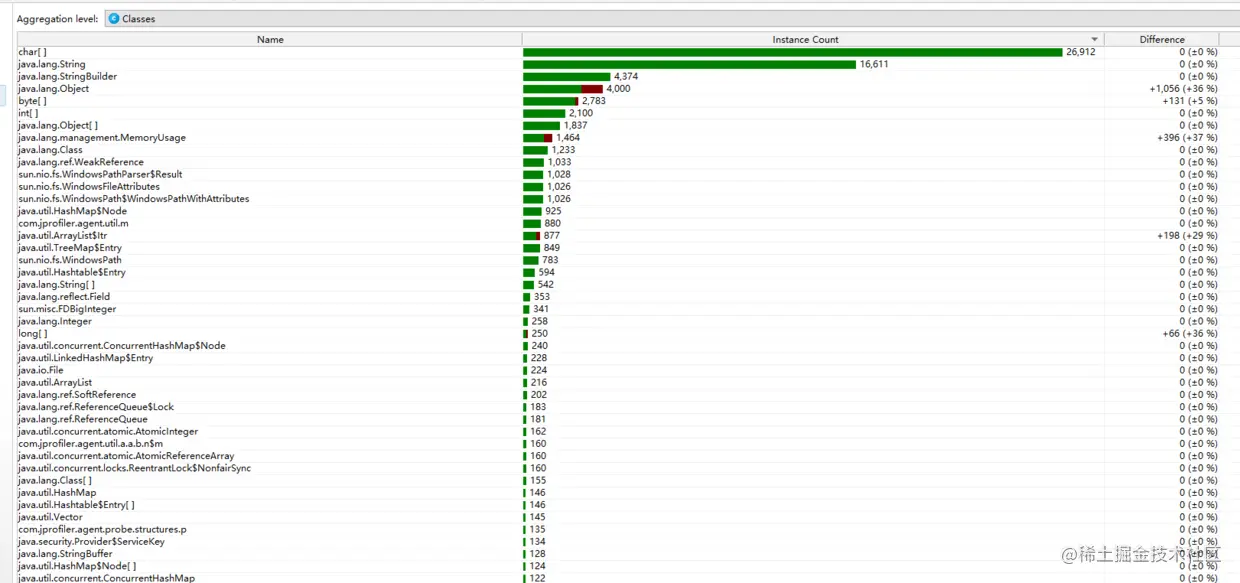Select sun.nio.fs.WindowsFileAttributes row
1240x583 pixels.
(618, 186)
